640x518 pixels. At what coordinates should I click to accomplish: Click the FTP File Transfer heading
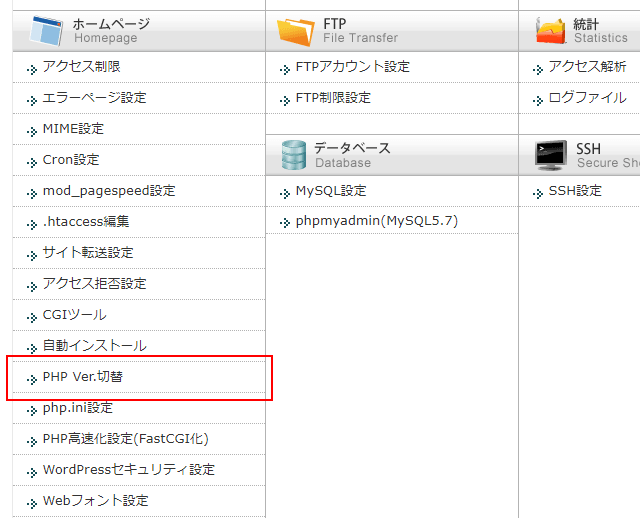click(x=360, y=30)
